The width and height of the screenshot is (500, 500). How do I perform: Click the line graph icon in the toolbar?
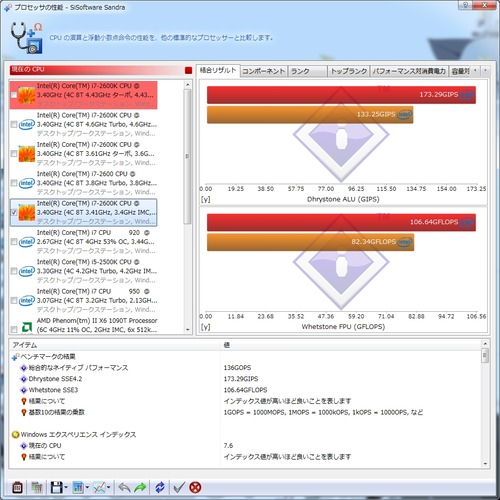[x=100, y=488]
